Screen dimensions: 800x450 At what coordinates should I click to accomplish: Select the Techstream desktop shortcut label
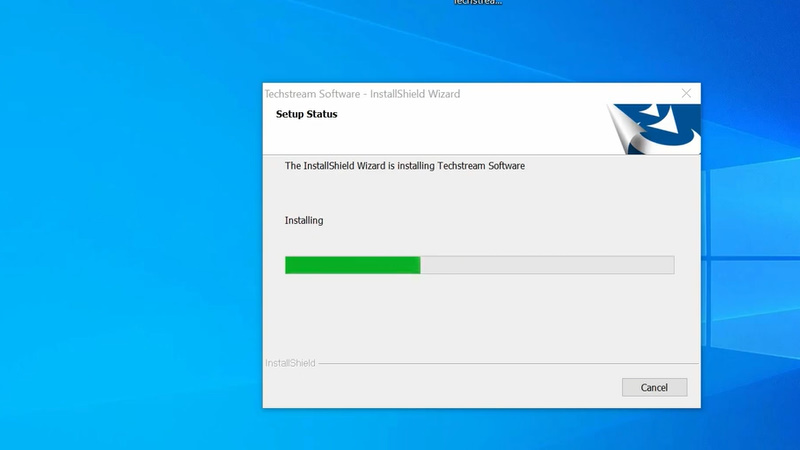[478, 3]
